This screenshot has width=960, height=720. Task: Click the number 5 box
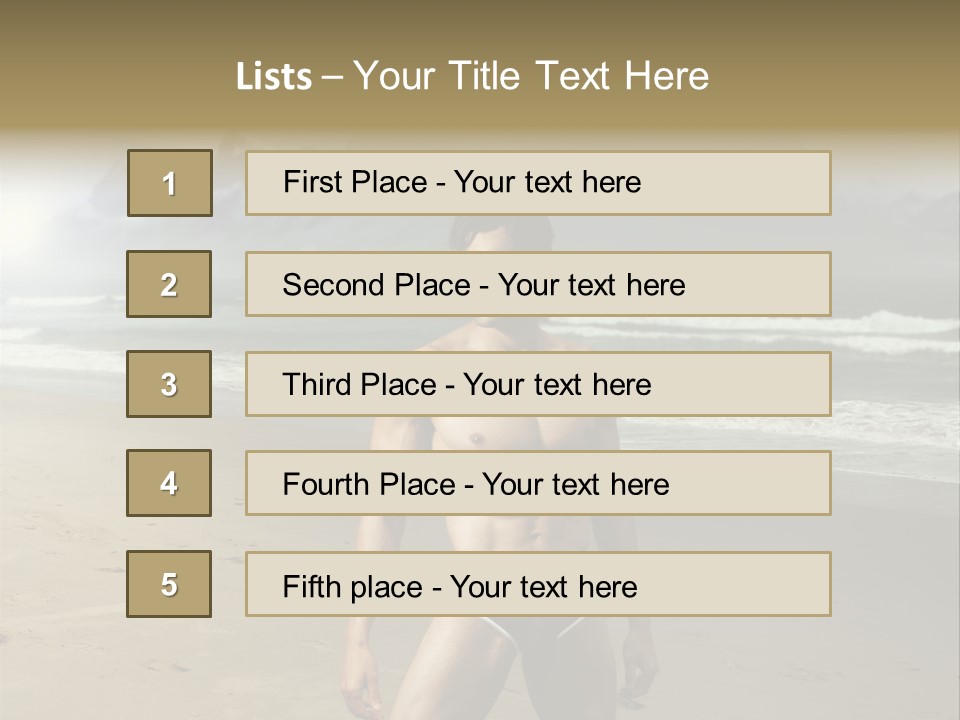(x=169, y=584)
